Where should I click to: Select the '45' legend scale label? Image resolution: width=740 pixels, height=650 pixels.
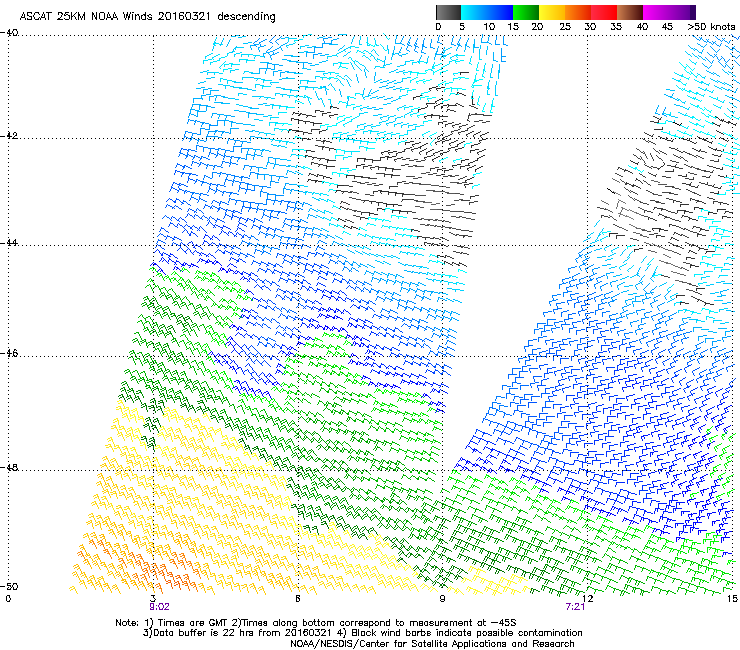pos(667,27)
